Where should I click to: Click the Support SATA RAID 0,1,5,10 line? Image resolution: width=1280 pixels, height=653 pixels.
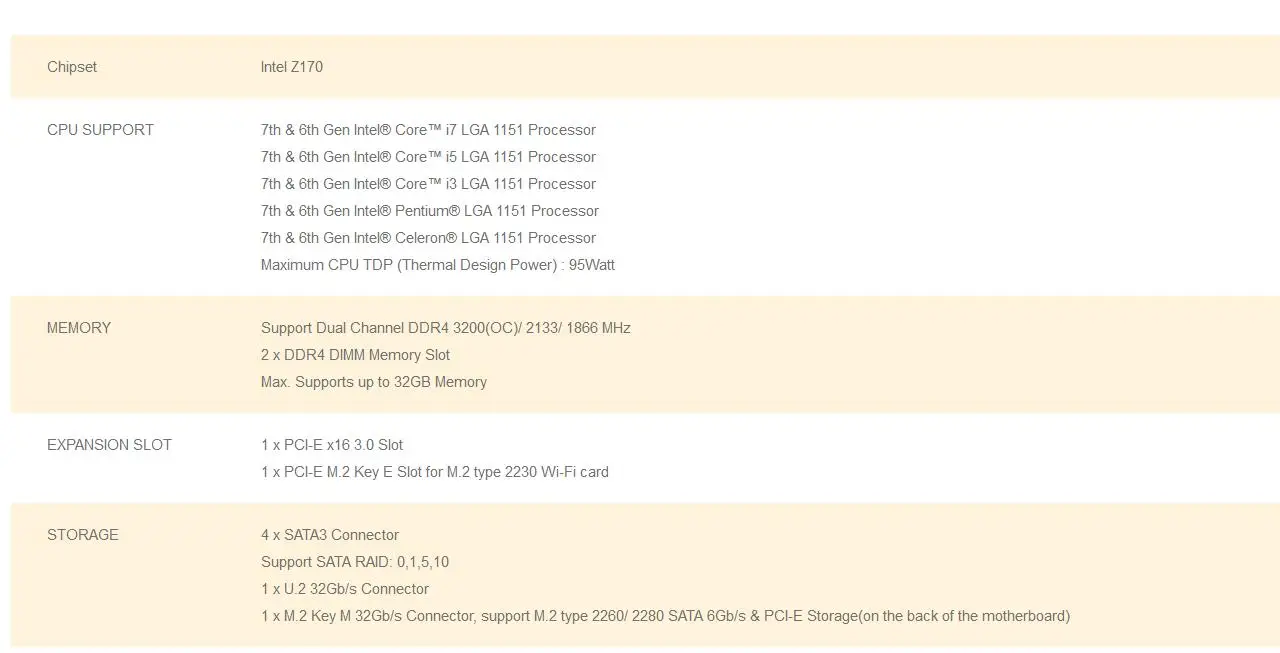tap(355, 562)
